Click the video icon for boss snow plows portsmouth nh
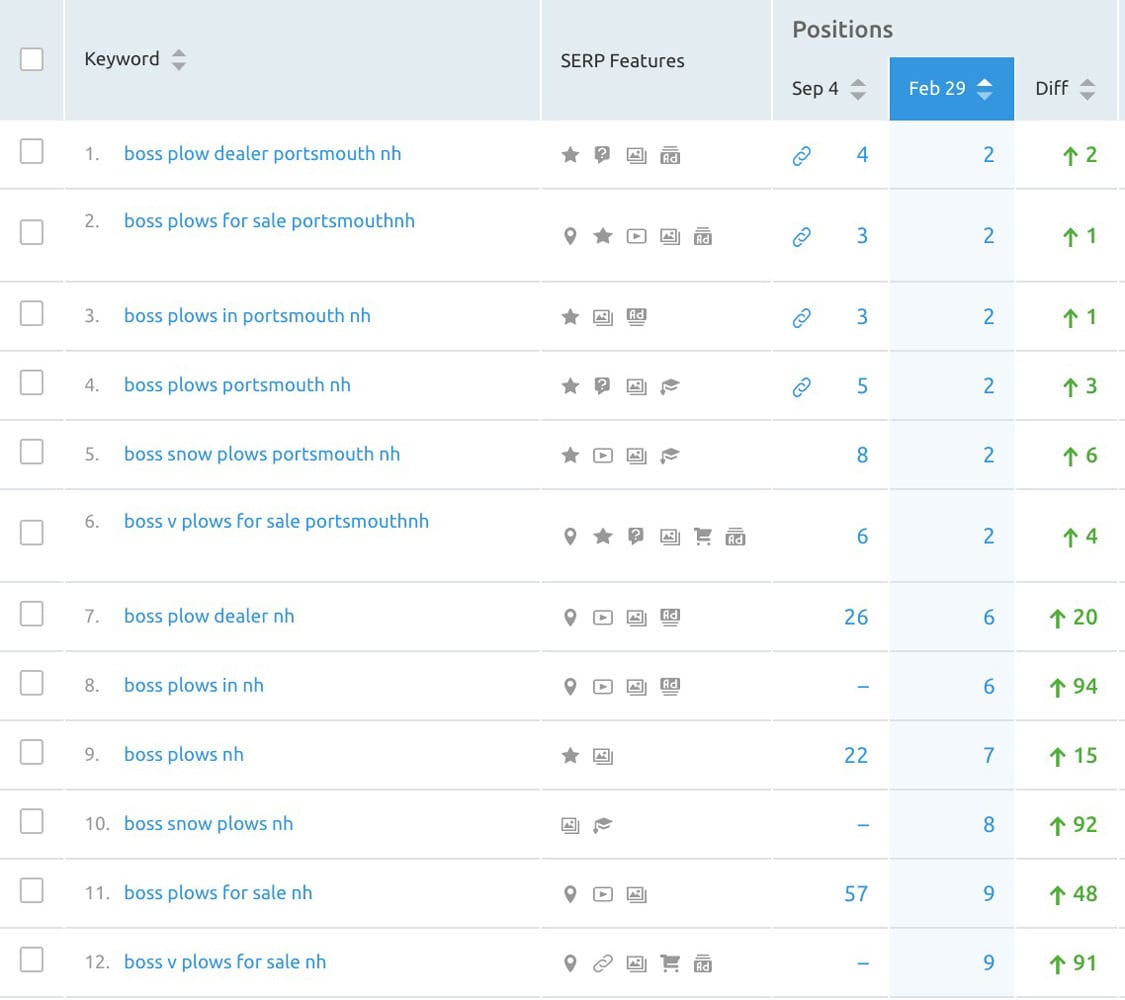 click(603, 456)
